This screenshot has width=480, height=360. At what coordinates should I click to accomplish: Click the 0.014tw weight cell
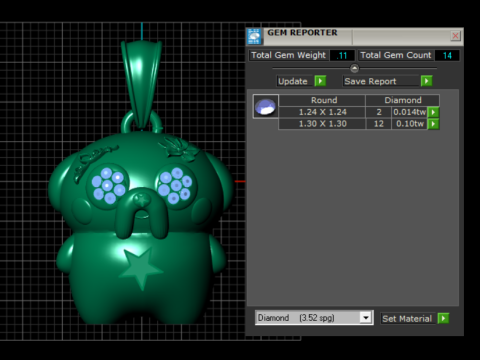pyautogui.click(x=410, y=112)
